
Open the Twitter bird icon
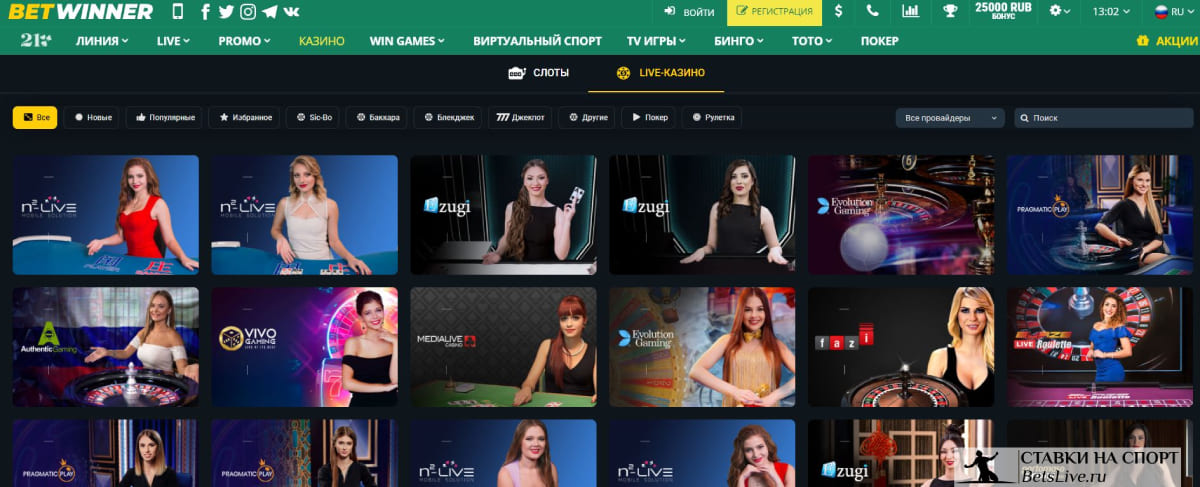click(x=226, y=12)
